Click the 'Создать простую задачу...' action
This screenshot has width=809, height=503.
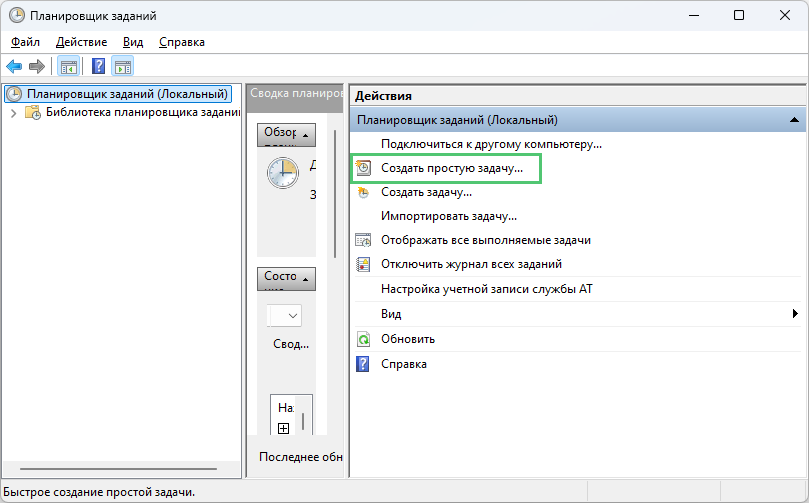451,169
